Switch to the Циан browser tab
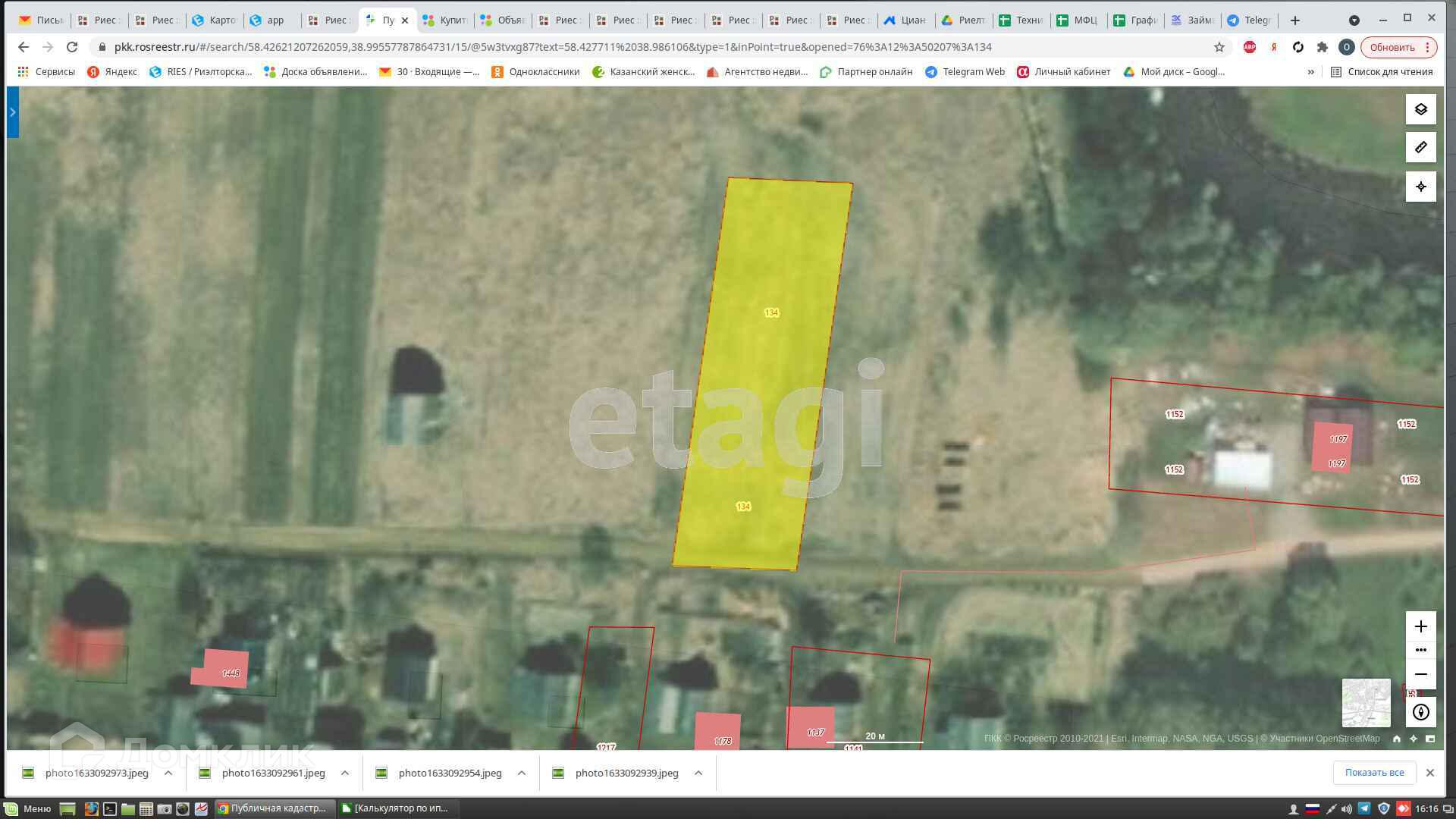The image size is (1456, 819). click(x=905, y=20)
